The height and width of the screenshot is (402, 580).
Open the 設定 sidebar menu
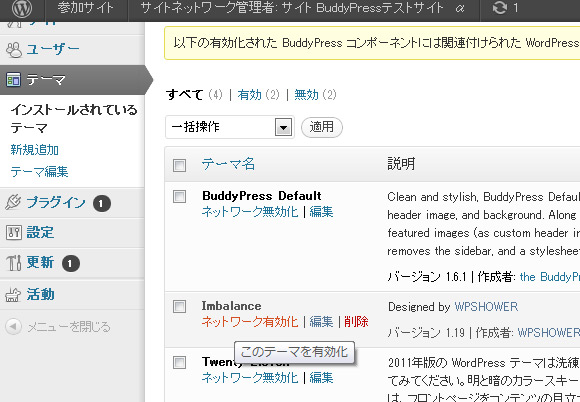point(40,233)
